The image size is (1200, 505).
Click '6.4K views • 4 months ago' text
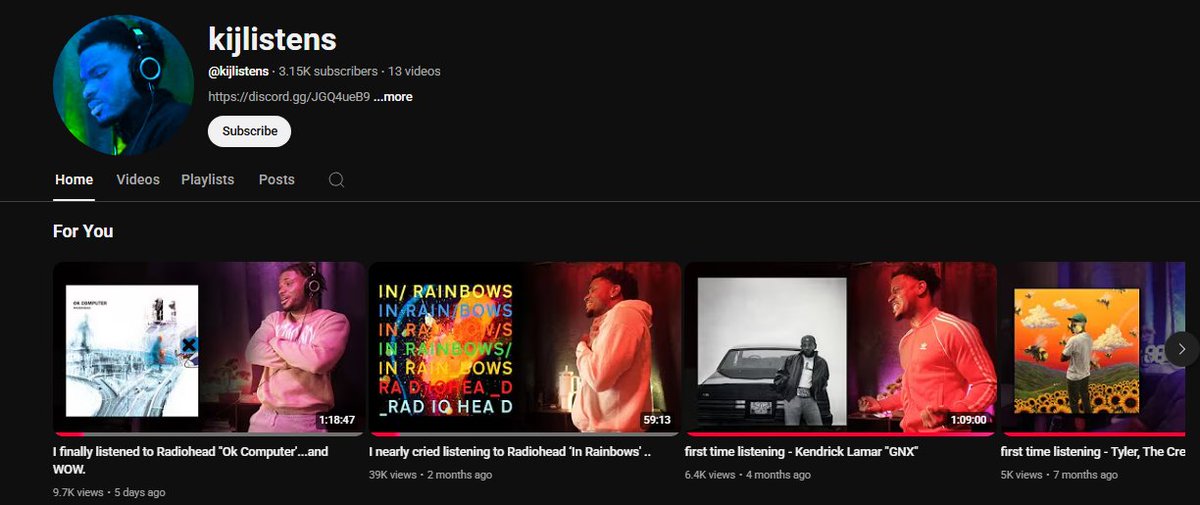point(748,474)
